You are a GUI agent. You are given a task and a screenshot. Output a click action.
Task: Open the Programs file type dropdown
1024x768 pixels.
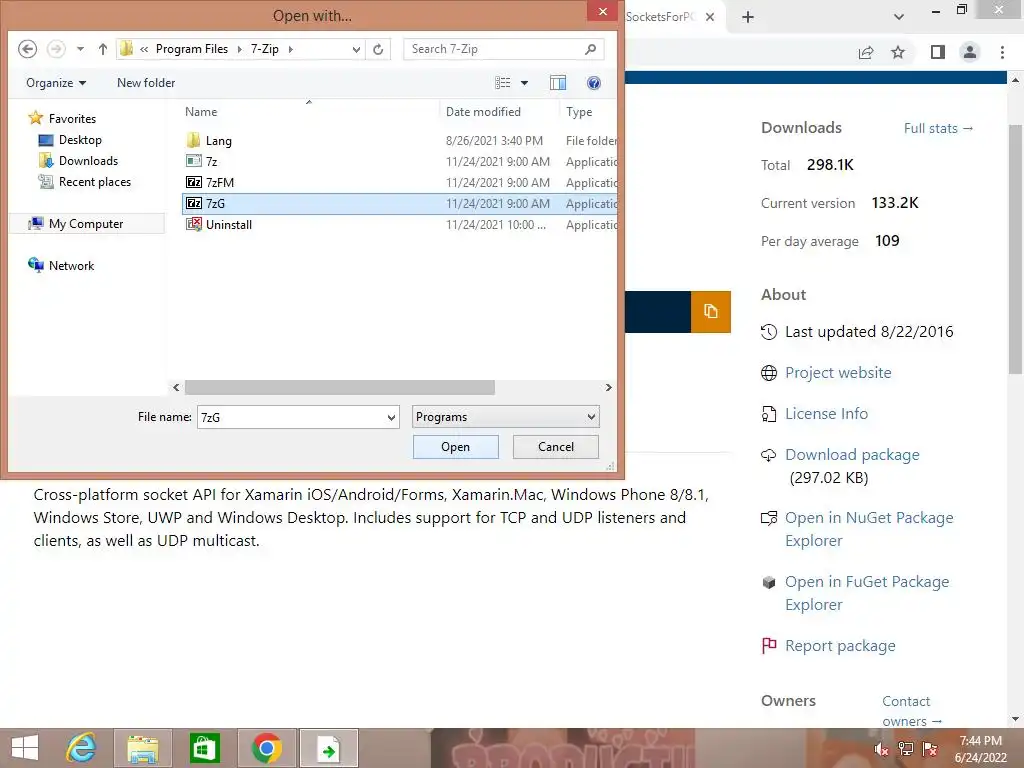point(505,417)
